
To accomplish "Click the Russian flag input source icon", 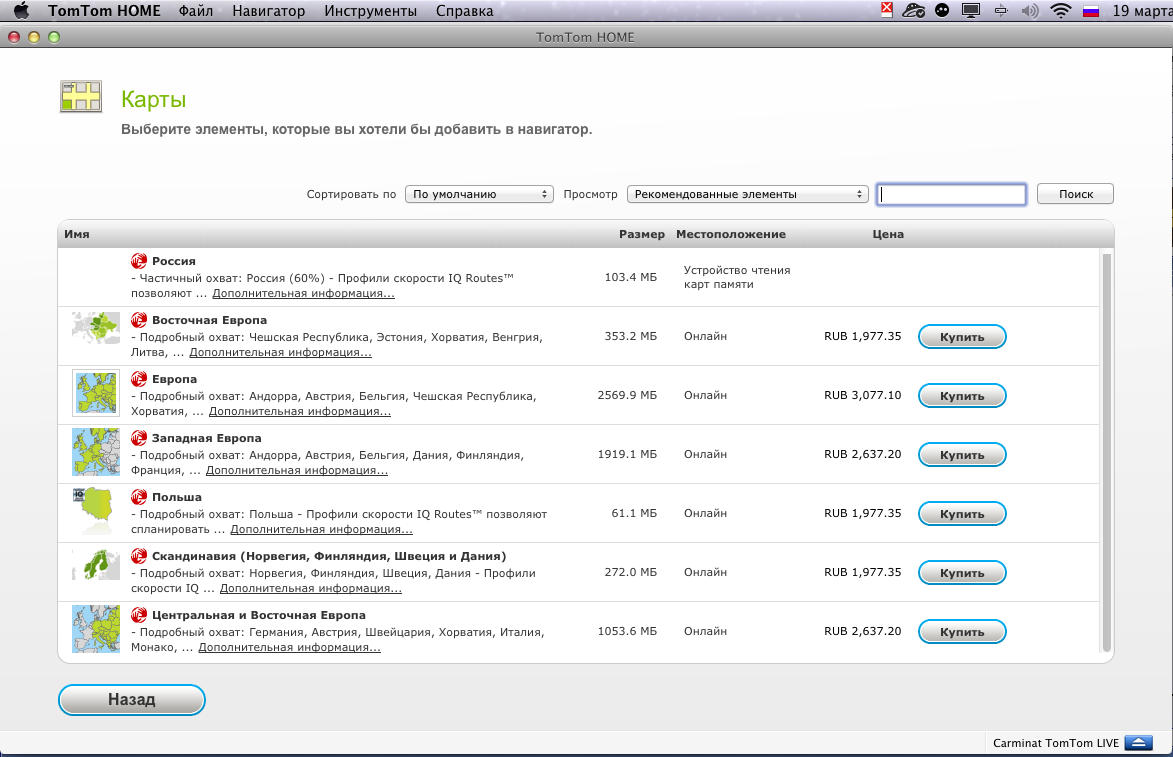I will coord(1090,12).
